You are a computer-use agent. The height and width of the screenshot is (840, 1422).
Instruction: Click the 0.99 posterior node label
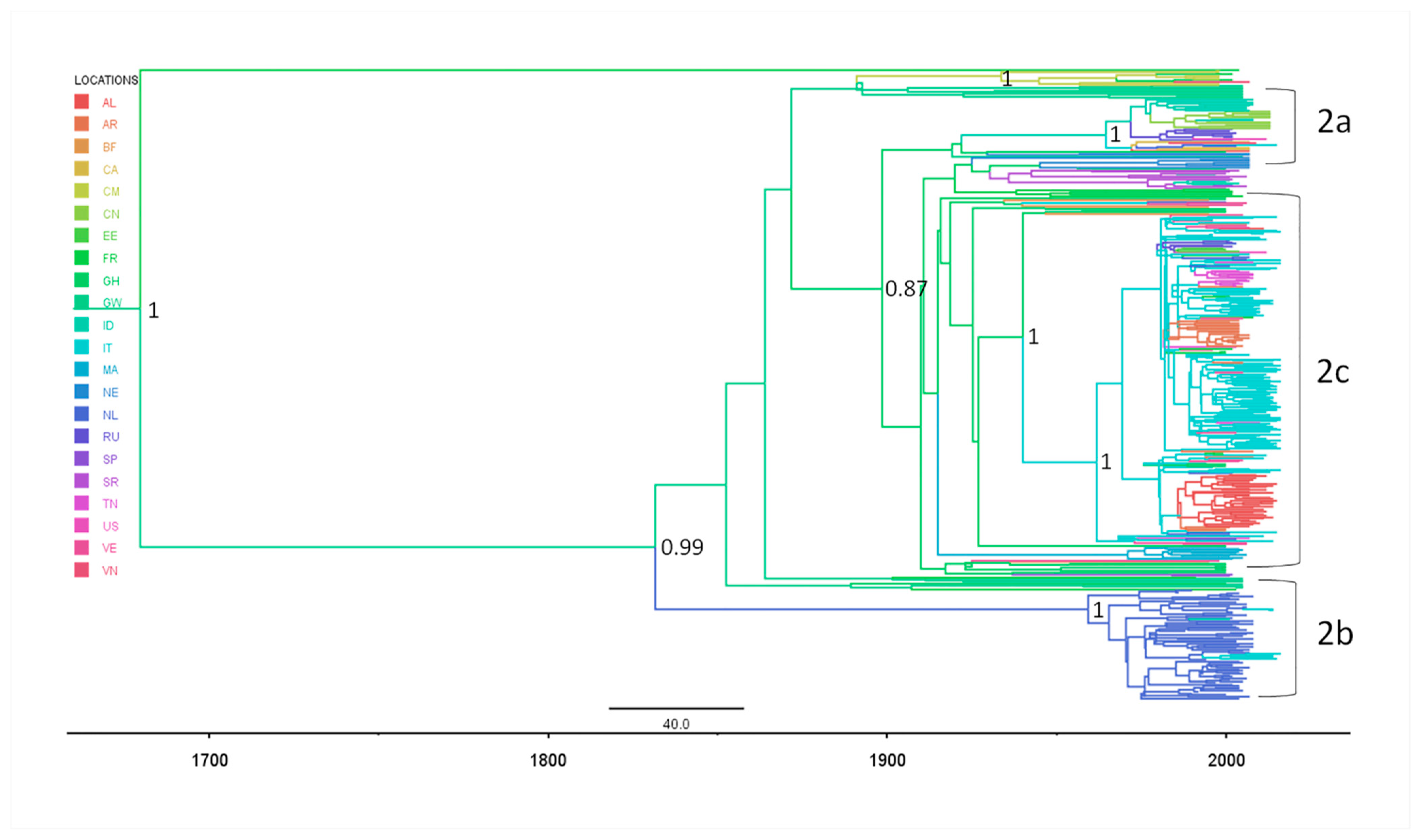pyautogui.click(x=682, y=547)
